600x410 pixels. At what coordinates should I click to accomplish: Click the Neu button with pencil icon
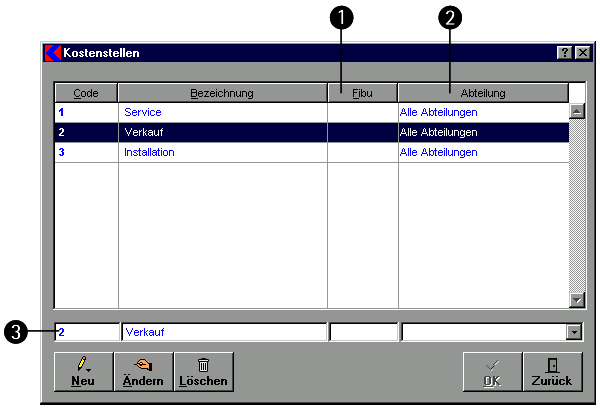coord(83,371)
